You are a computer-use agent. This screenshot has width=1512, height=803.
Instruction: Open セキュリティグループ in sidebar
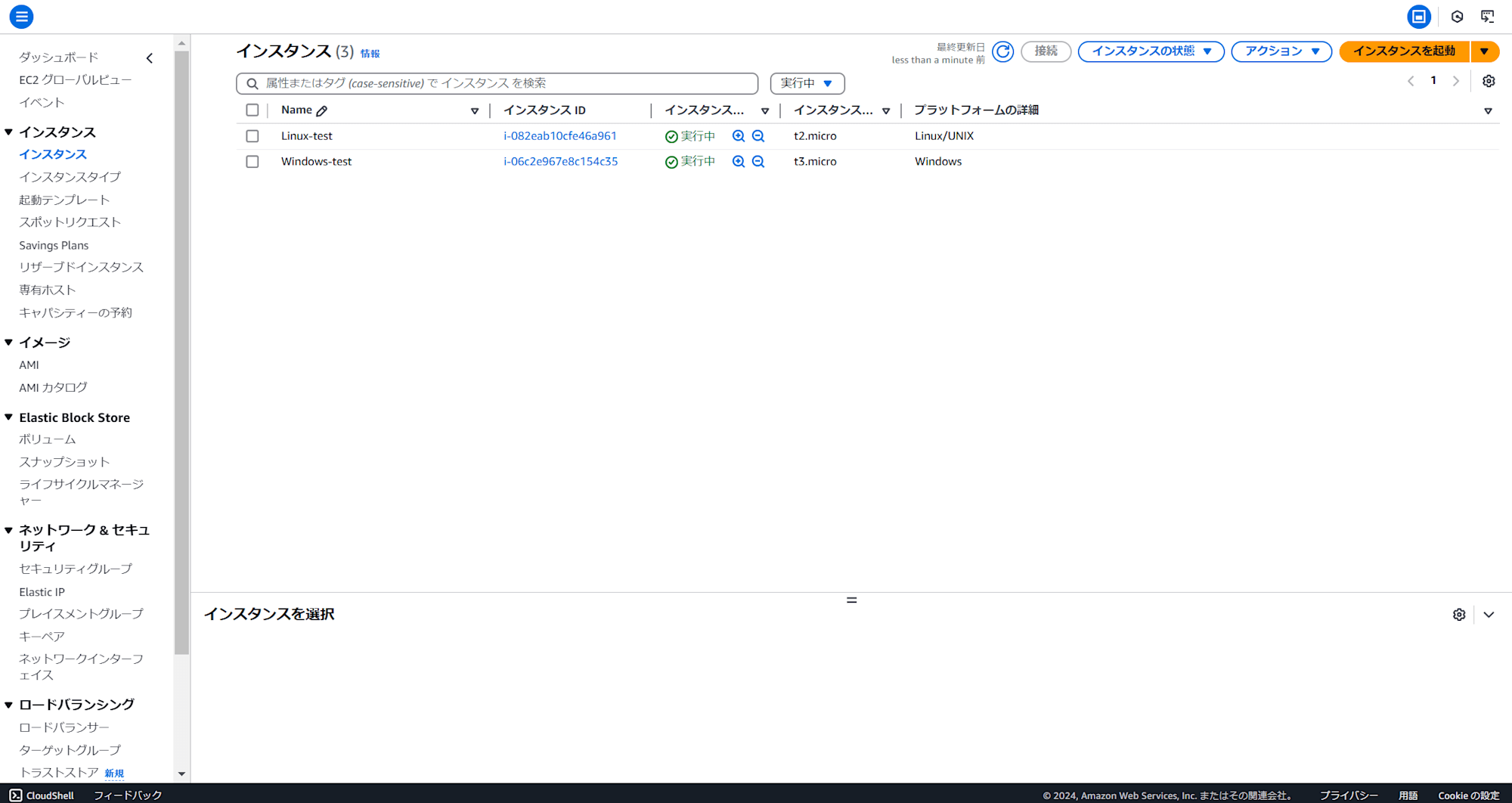(x=76, y=569)
